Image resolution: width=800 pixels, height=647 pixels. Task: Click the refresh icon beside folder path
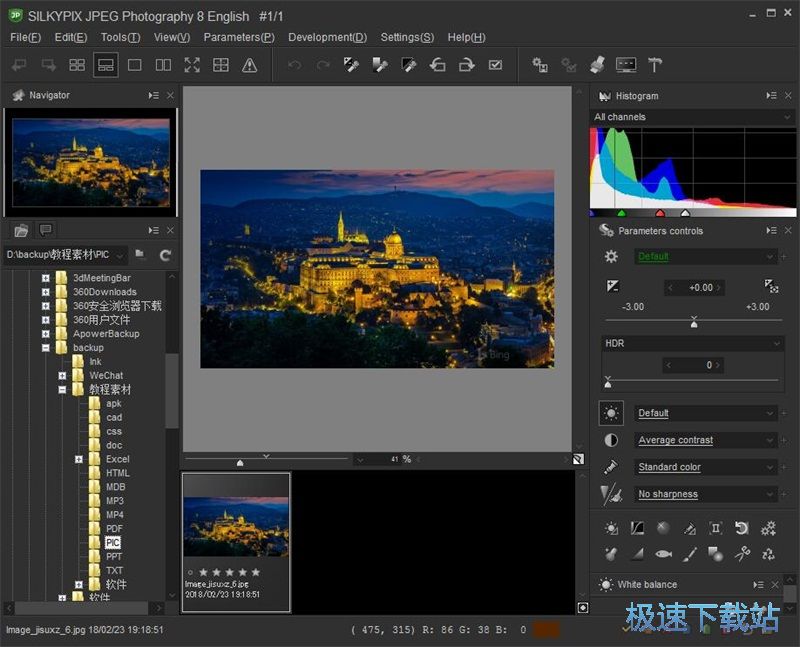coord(165,255)
